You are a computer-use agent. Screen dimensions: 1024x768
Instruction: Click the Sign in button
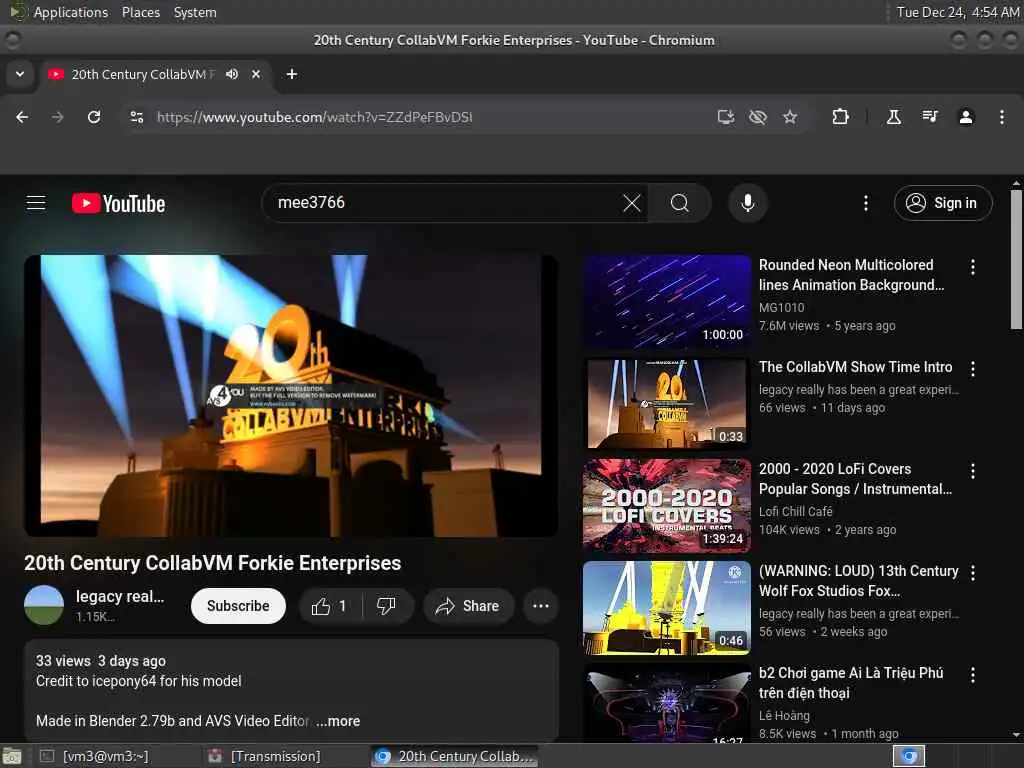pos(943,203)
